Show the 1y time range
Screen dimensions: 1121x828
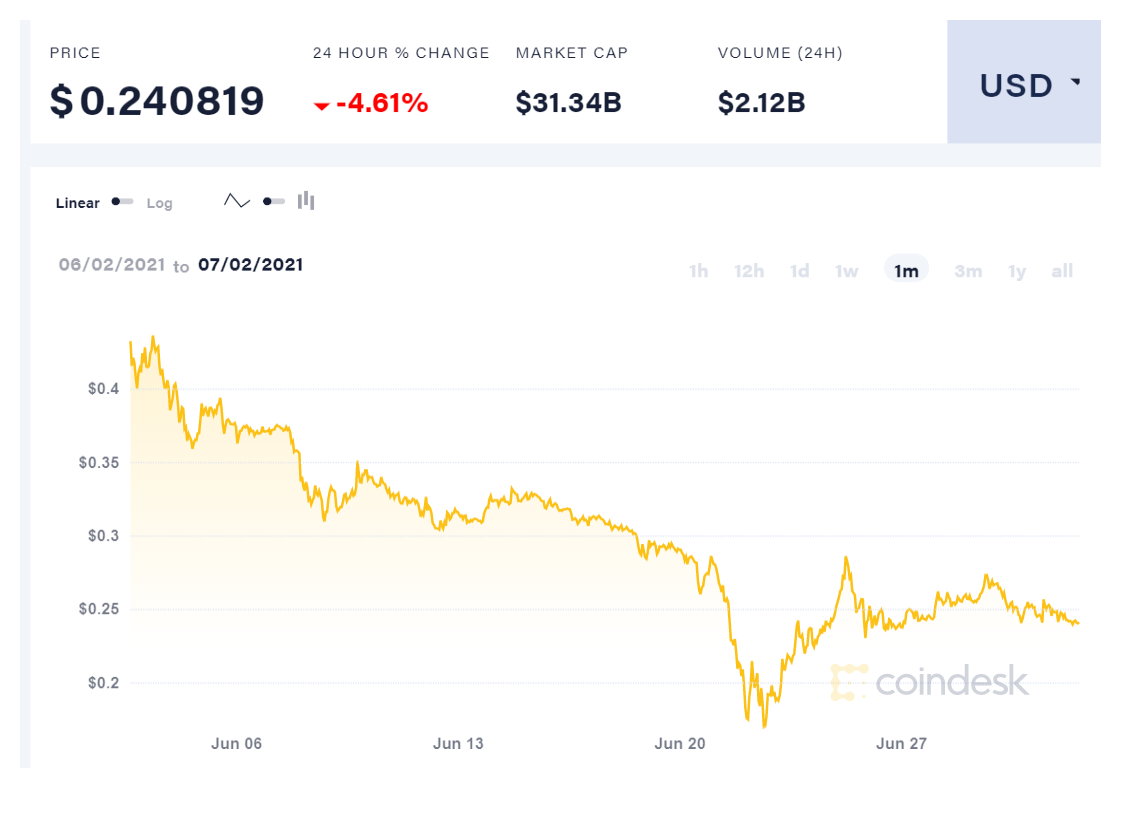(1017, 271)
